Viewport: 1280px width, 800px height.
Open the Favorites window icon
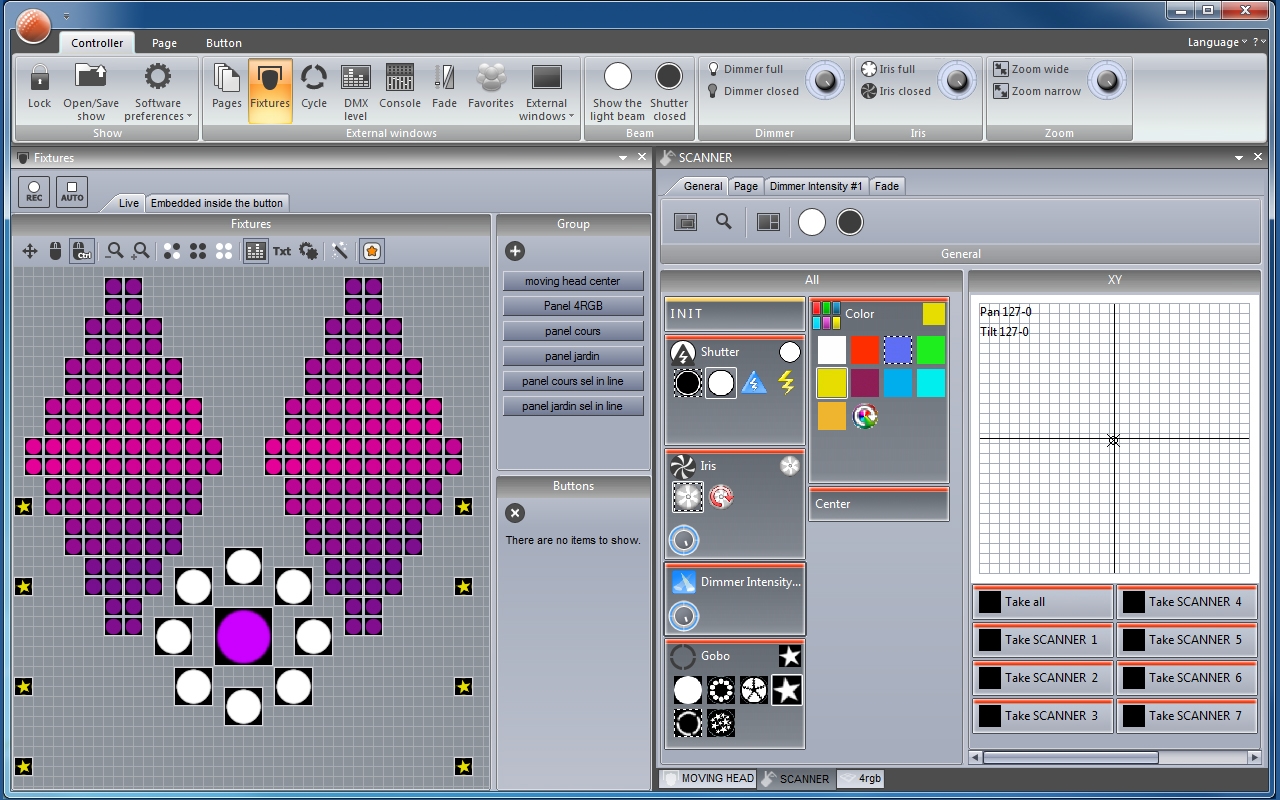pos(491,87)
